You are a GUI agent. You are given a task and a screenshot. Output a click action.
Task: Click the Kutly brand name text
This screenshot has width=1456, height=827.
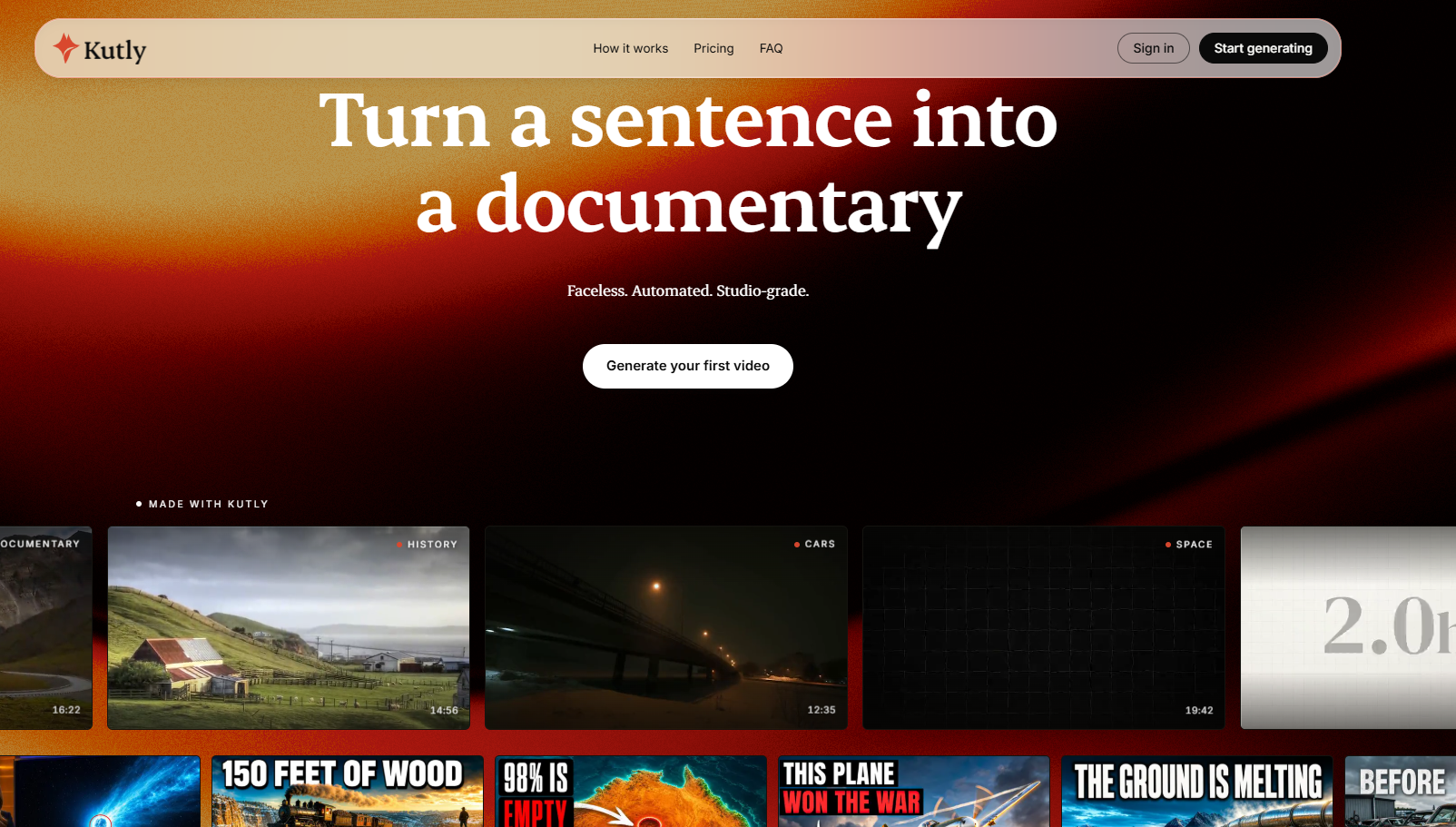pyautogui.click(x=114, y=50)
